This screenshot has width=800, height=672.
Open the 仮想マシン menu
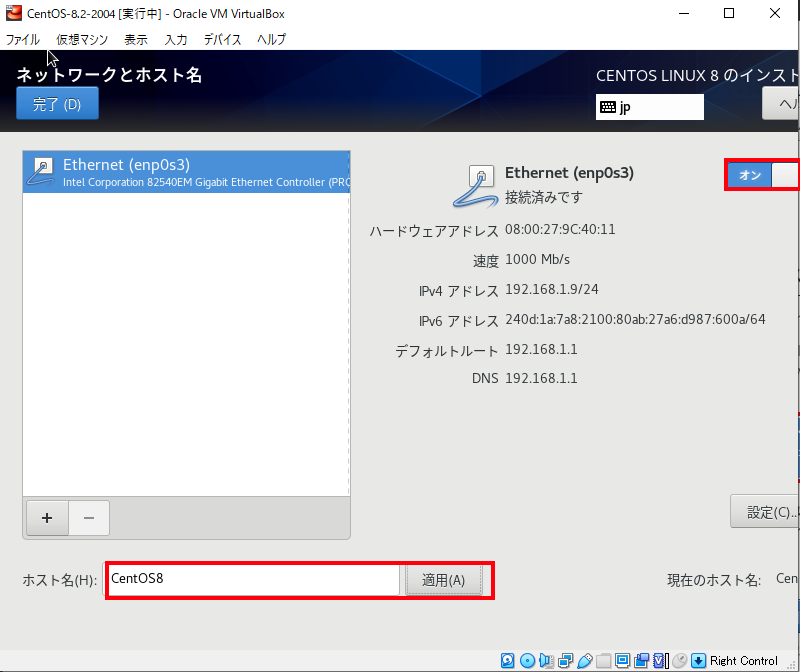(82, 39)
